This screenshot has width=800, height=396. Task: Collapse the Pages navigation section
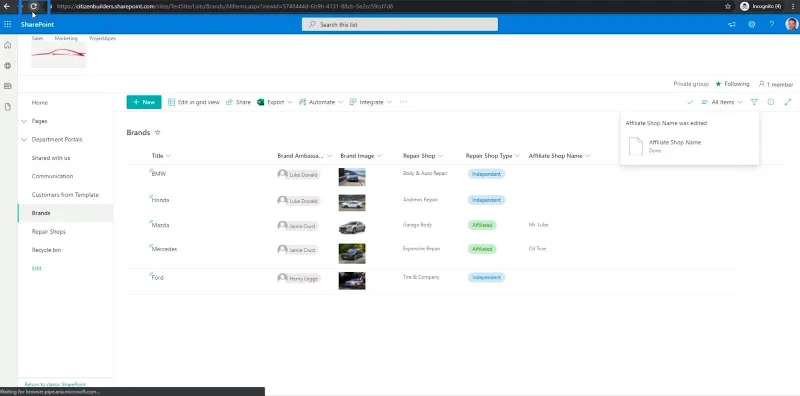point(24,121)
